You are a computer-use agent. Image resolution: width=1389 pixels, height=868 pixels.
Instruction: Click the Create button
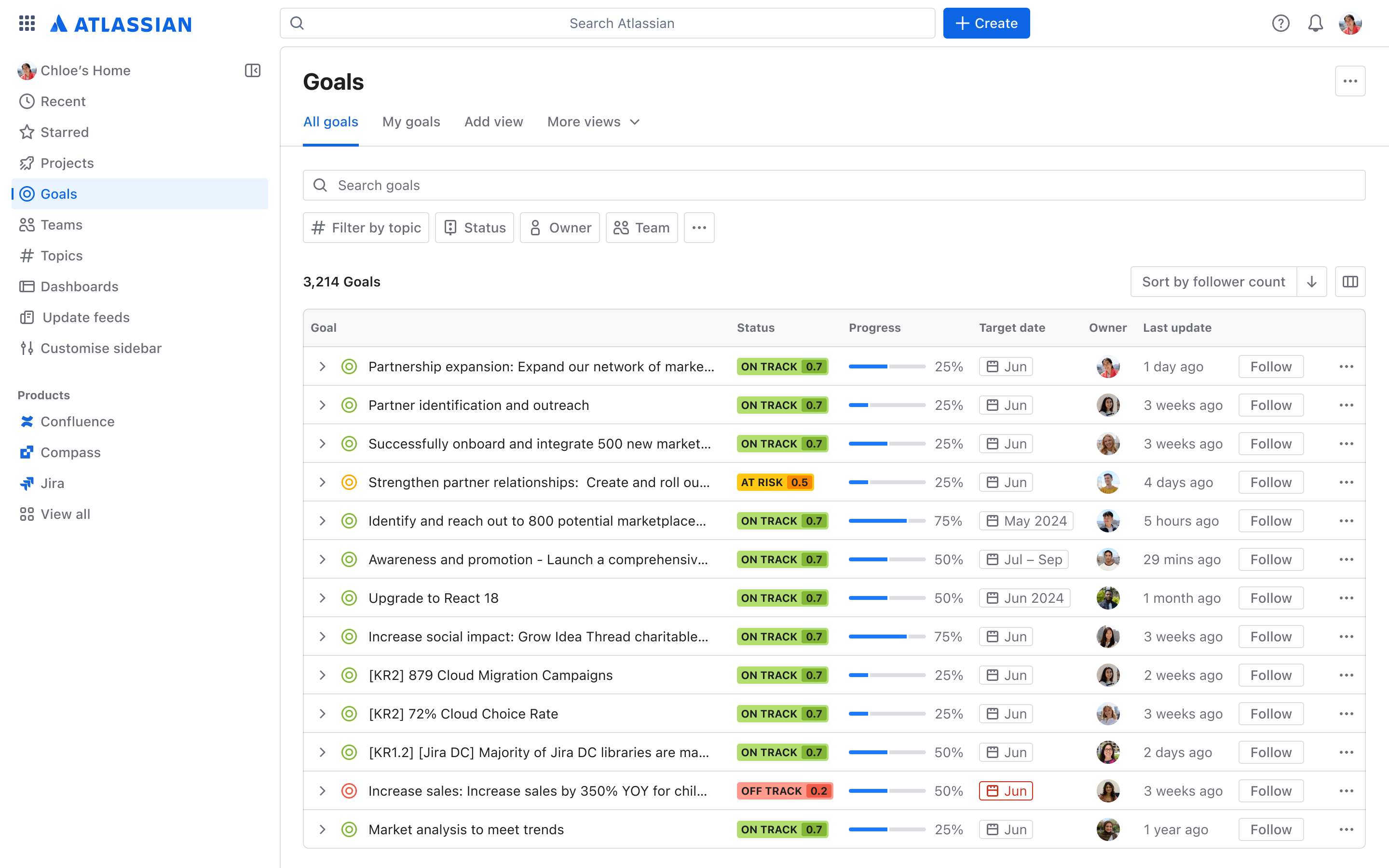tap(986, 23)
